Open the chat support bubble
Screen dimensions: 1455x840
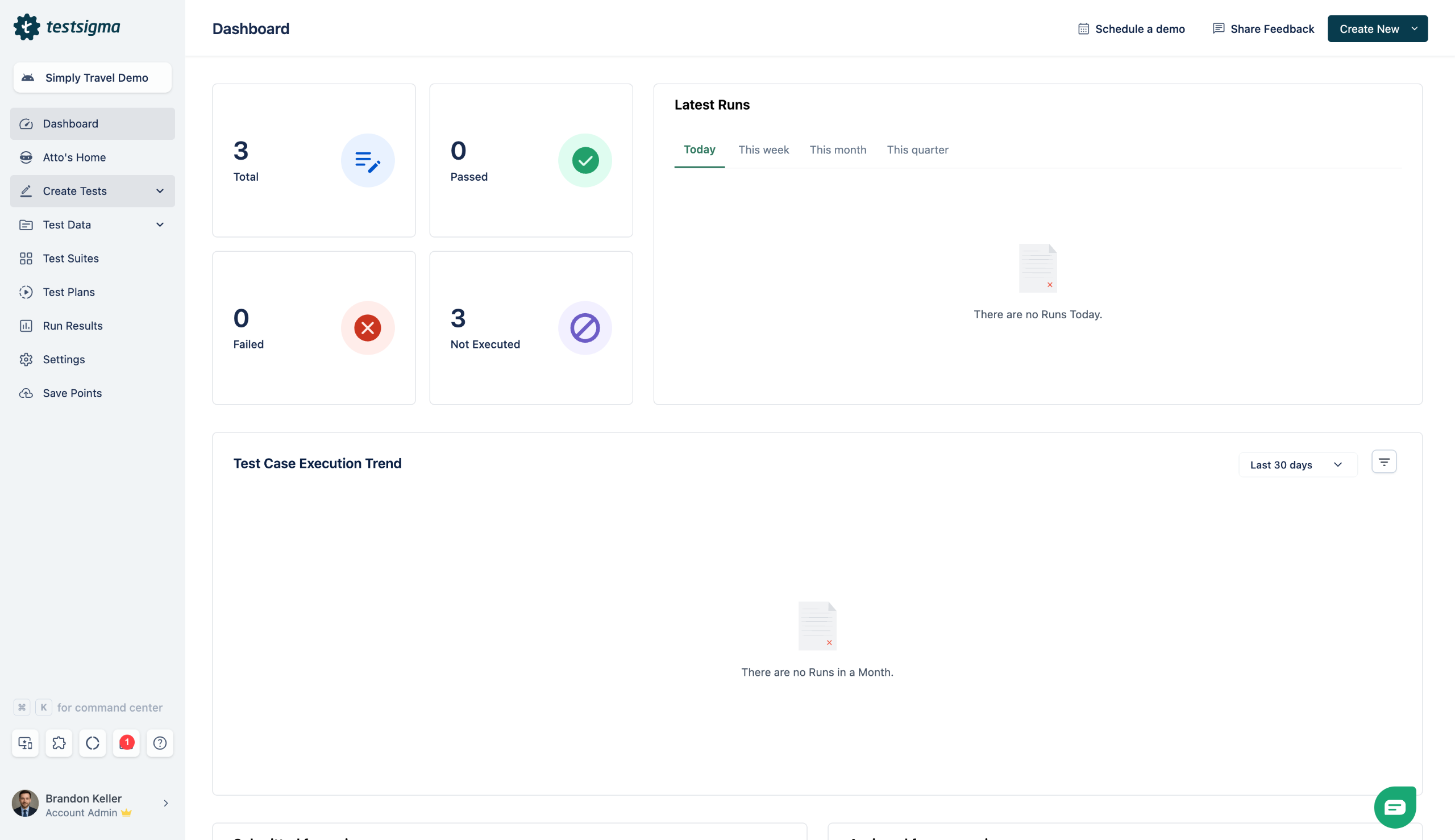coord(1394,806)
